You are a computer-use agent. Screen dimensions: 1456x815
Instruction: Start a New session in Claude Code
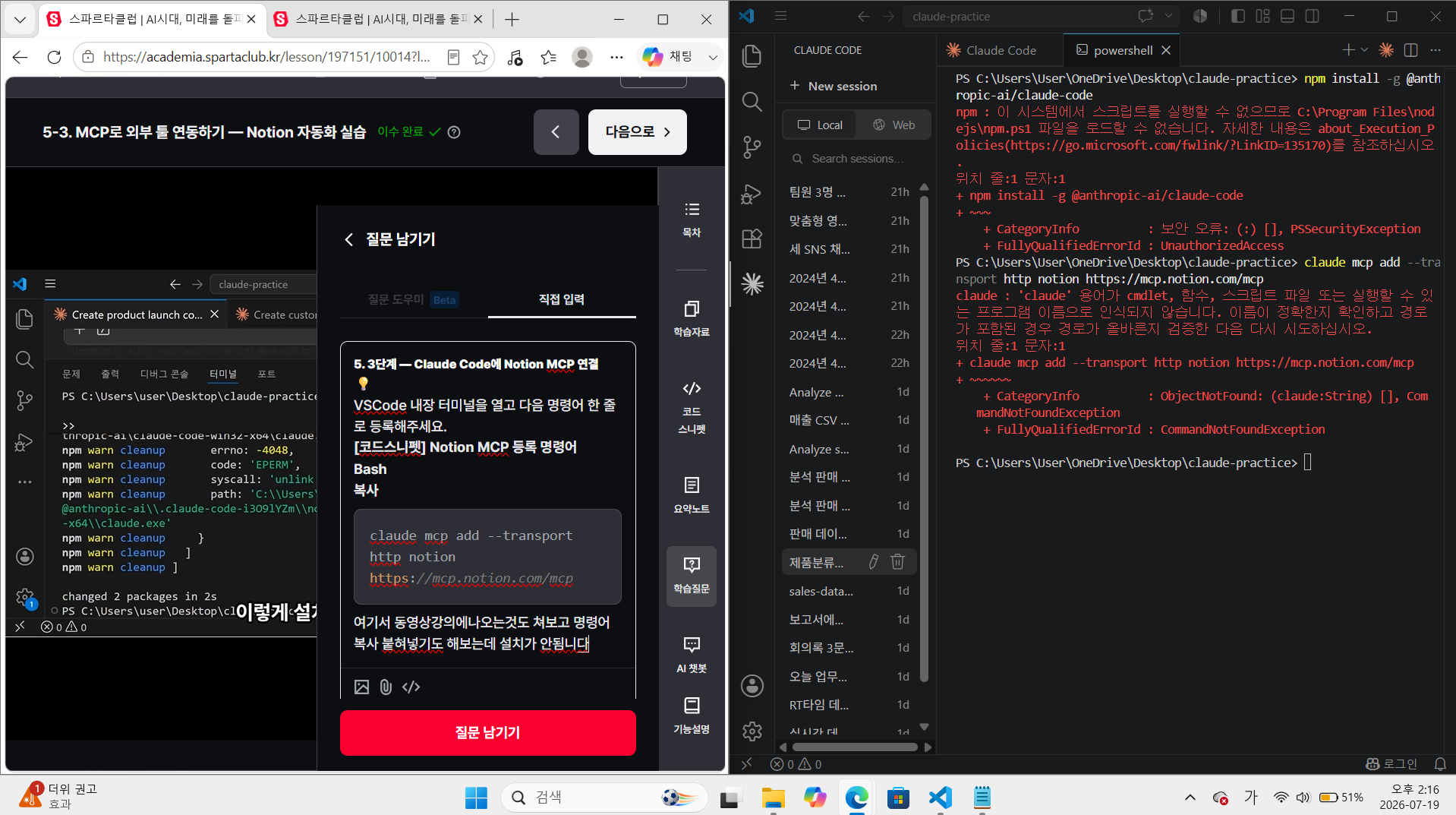tap(834, 86)
